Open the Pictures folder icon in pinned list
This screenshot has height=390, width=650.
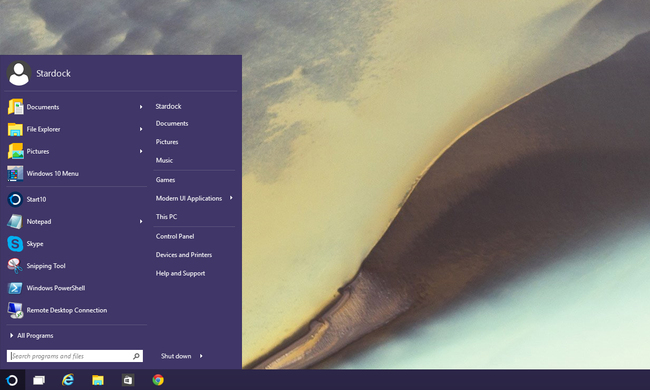tap(15, 151)
